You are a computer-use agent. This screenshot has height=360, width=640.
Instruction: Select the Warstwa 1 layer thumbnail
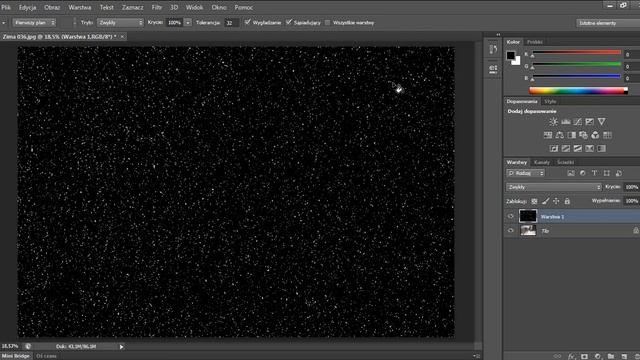(528, 216)
